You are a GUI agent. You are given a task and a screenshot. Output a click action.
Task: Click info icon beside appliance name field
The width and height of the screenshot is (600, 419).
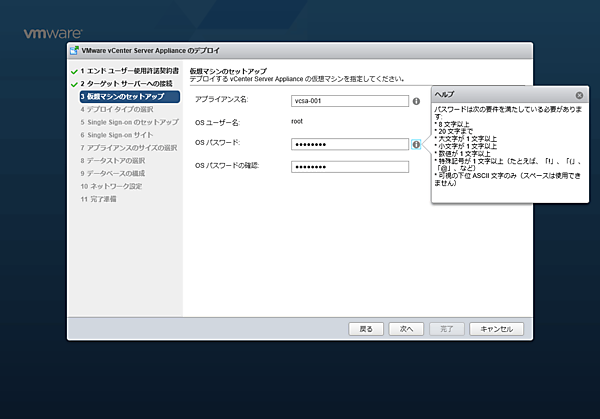(x=416, y=101)
